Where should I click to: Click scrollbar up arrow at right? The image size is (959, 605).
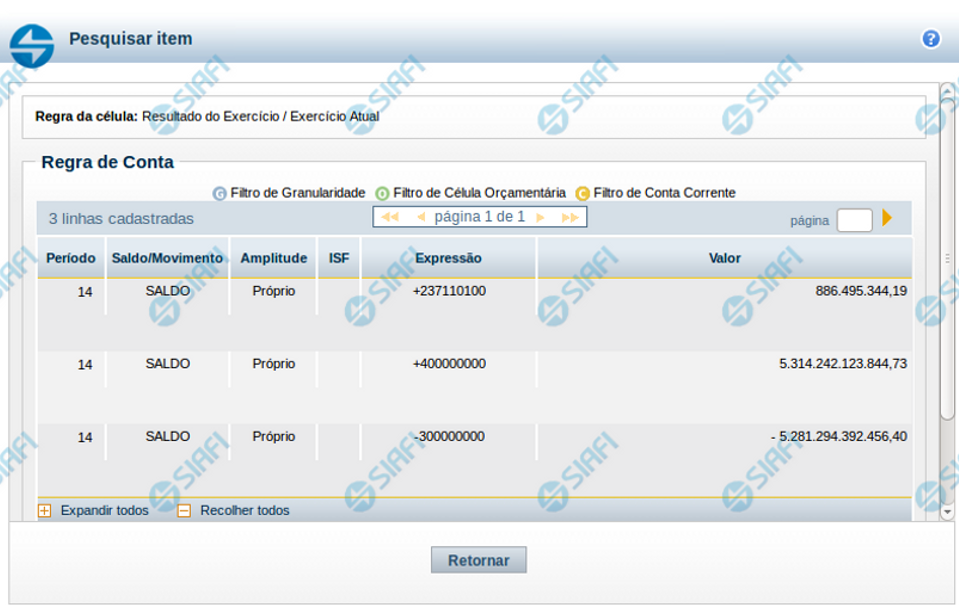(947, 92)
